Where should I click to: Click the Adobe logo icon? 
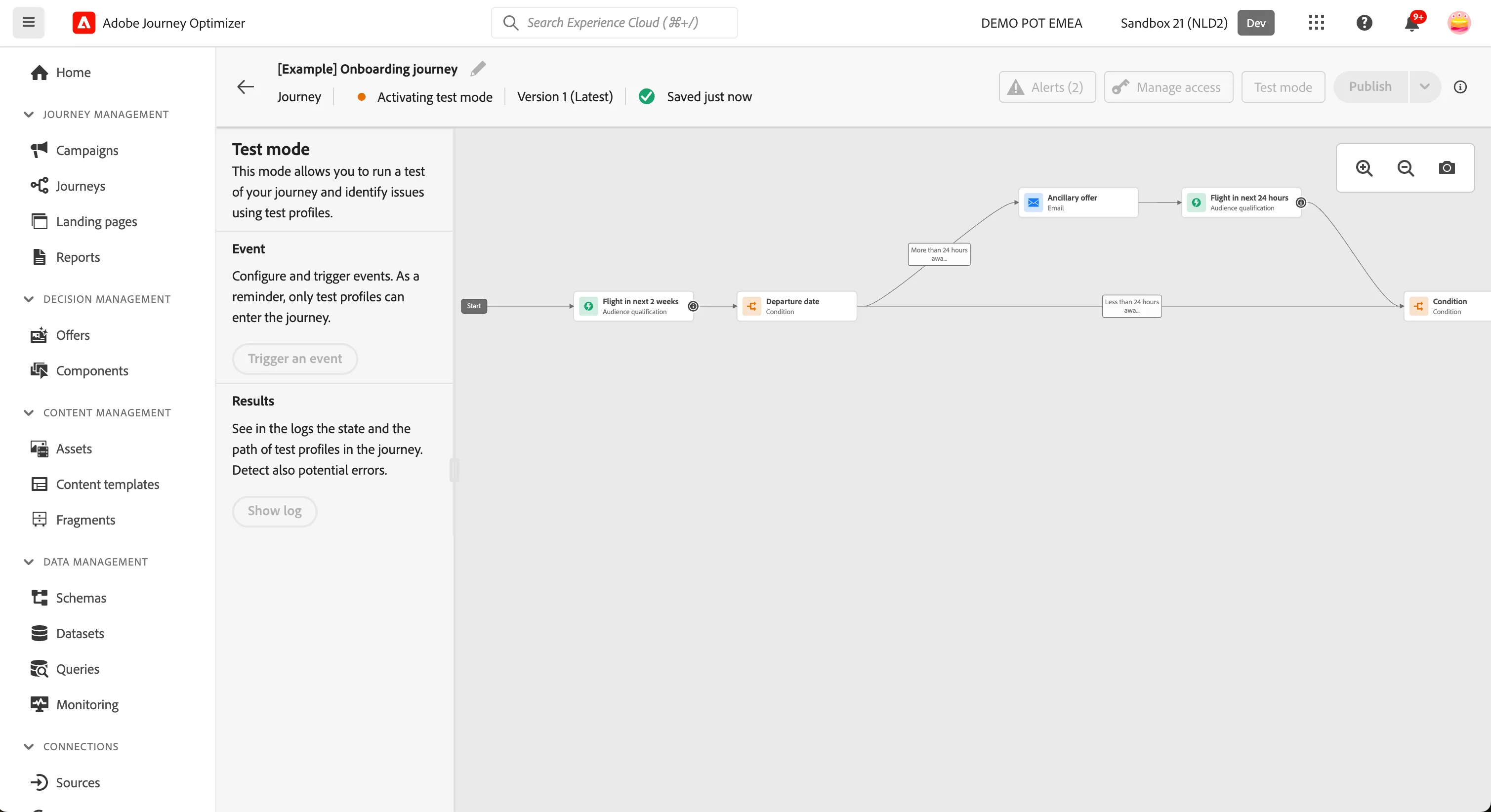84,23
